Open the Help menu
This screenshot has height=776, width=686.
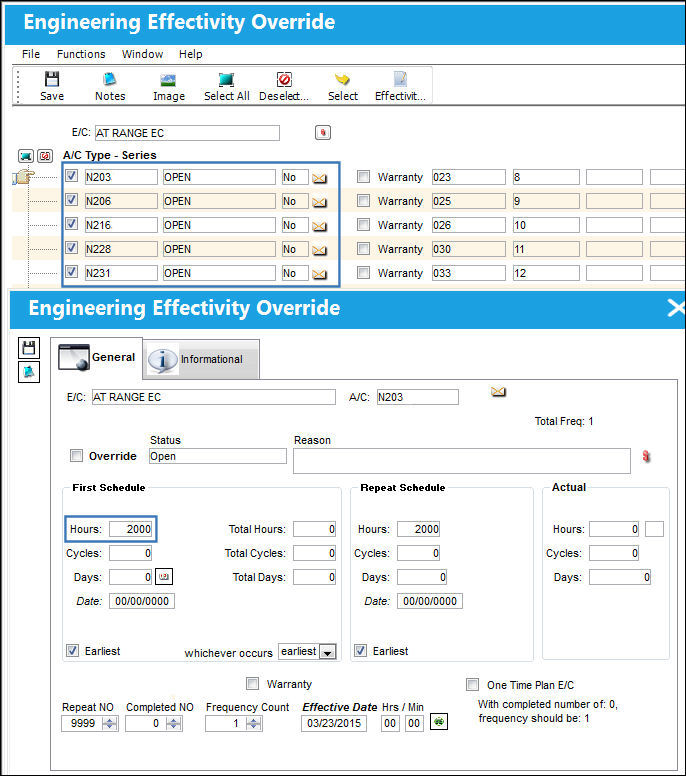(191, 54)
